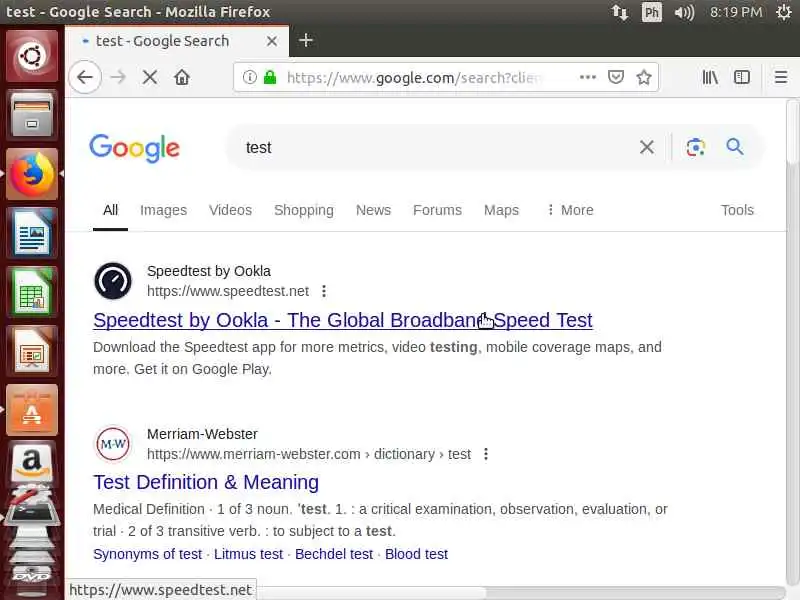The image size is (800, 600).
Task: Go back with the browser back arrow
Action: click(x=85, y=78)
